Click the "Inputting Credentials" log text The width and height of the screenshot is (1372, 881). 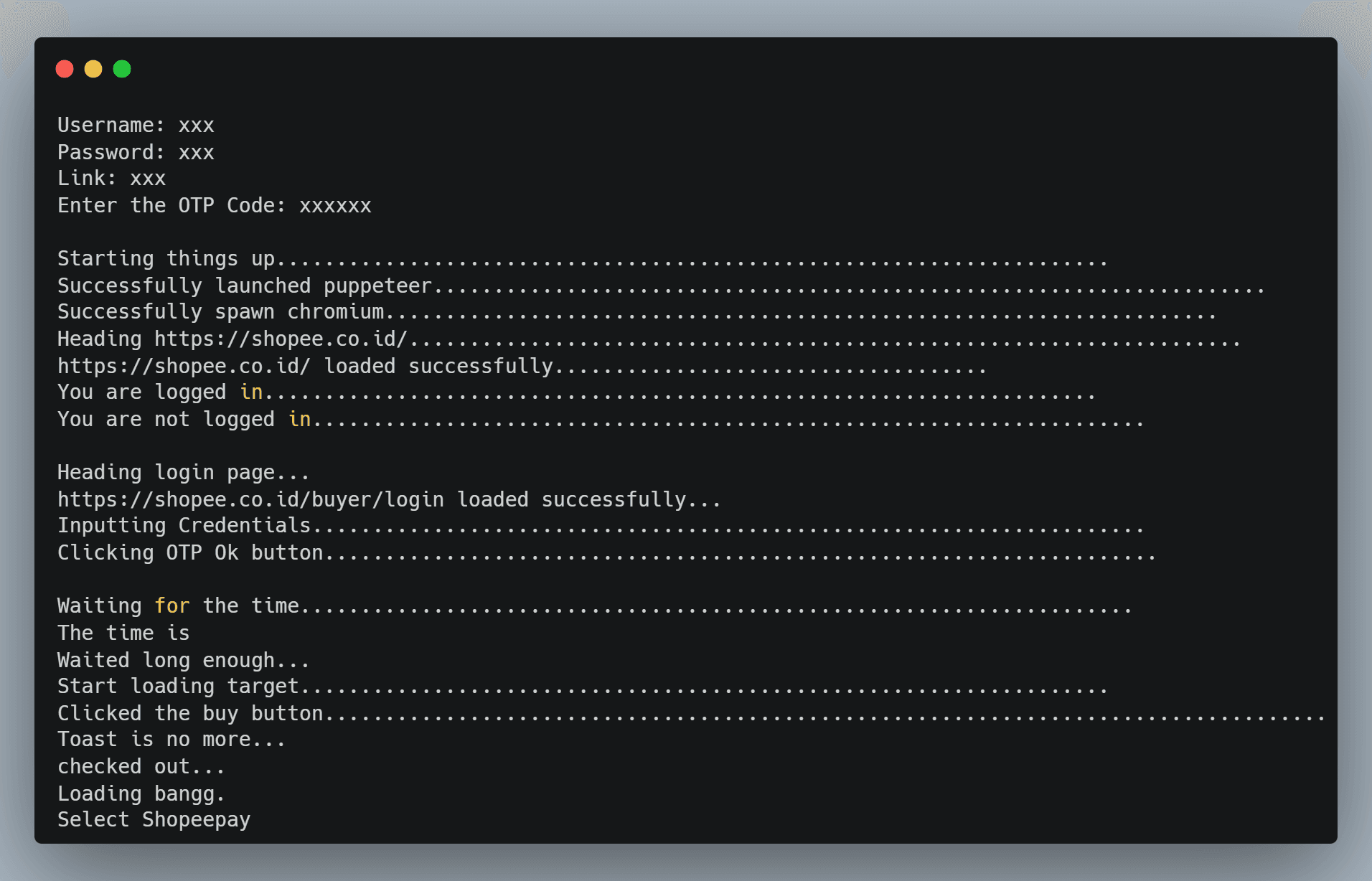pos(184,526)
